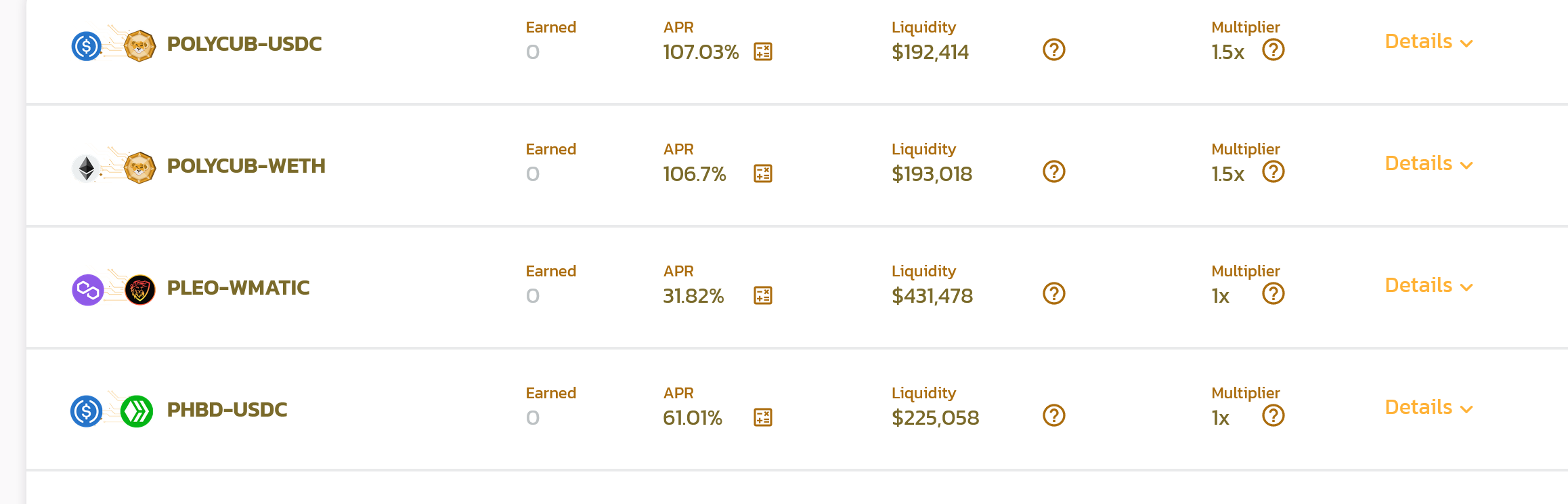Show multiplier help for PHBD-USDC 1x
The height and width of the screenshot is (504, 1568).
click(1273, 415)
